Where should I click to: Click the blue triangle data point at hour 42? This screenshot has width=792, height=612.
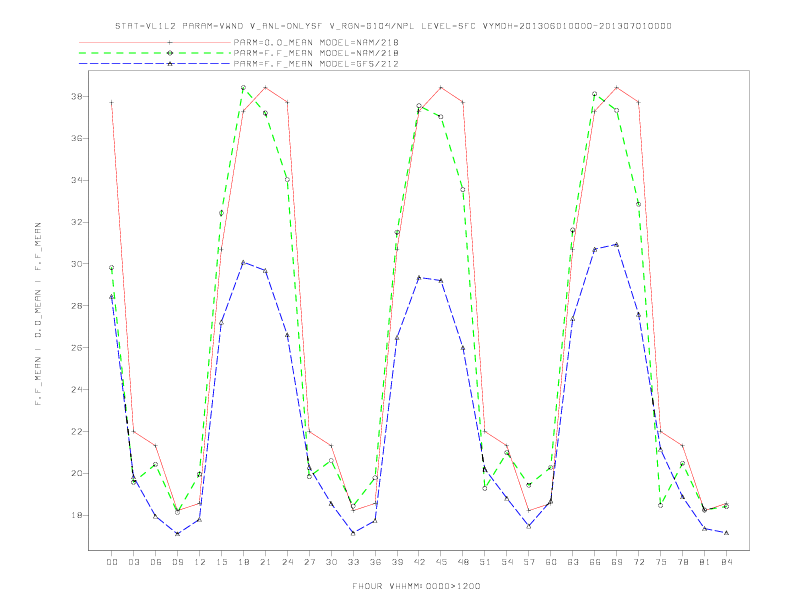point(419,278)
